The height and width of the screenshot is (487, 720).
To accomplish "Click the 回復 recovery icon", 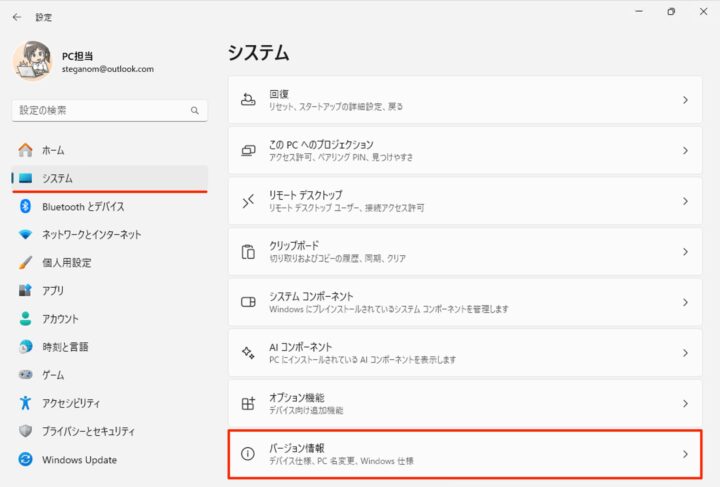I will pos(248,100).
